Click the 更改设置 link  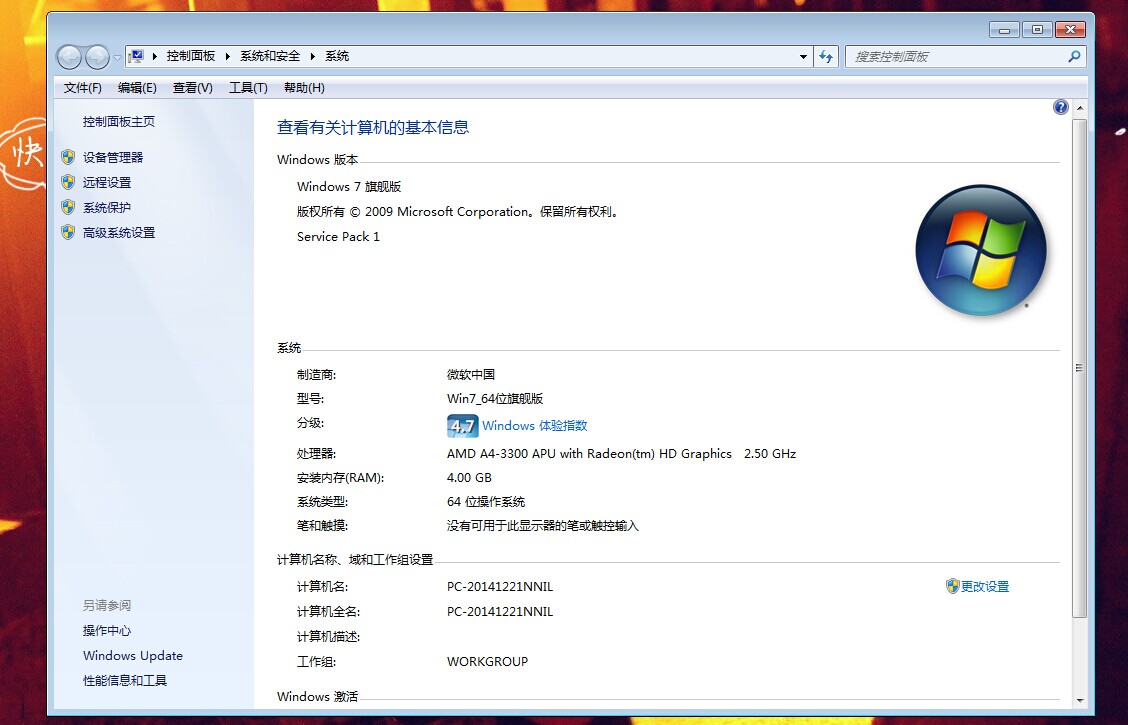pos(985,587)
